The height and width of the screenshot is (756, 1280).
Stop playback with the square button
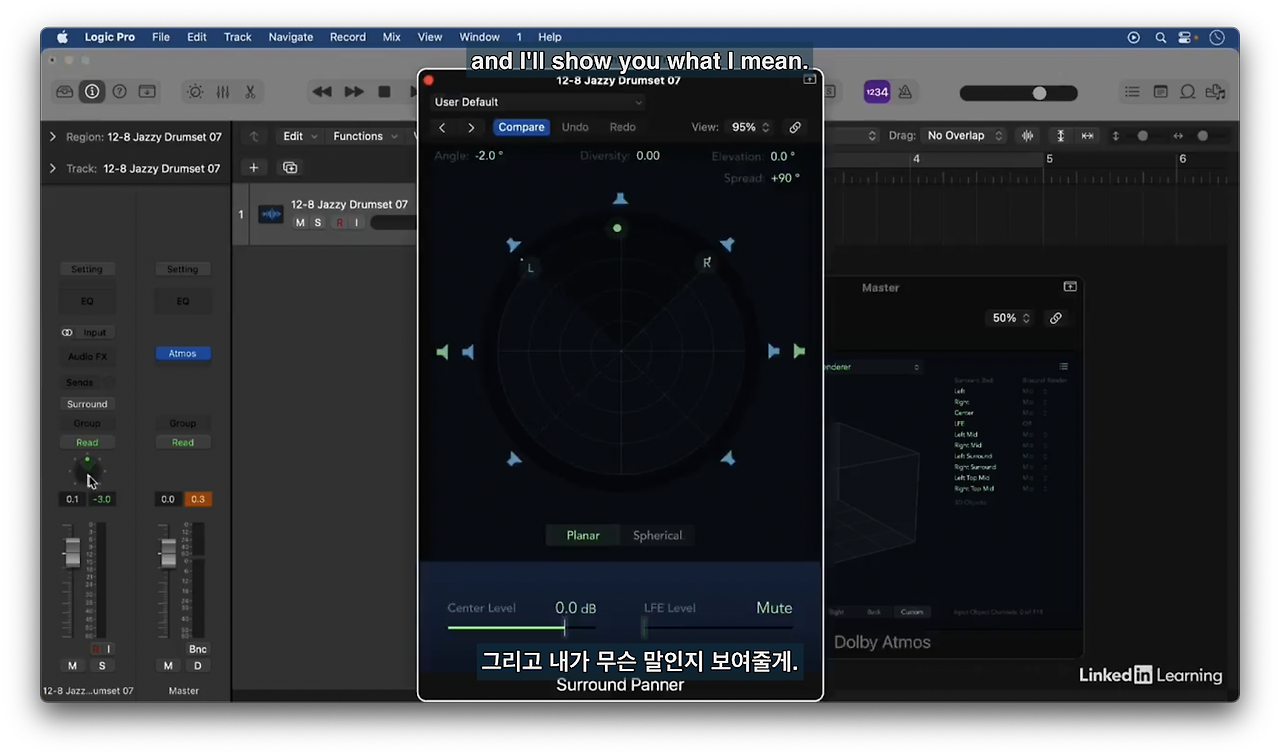click(384, 92)
